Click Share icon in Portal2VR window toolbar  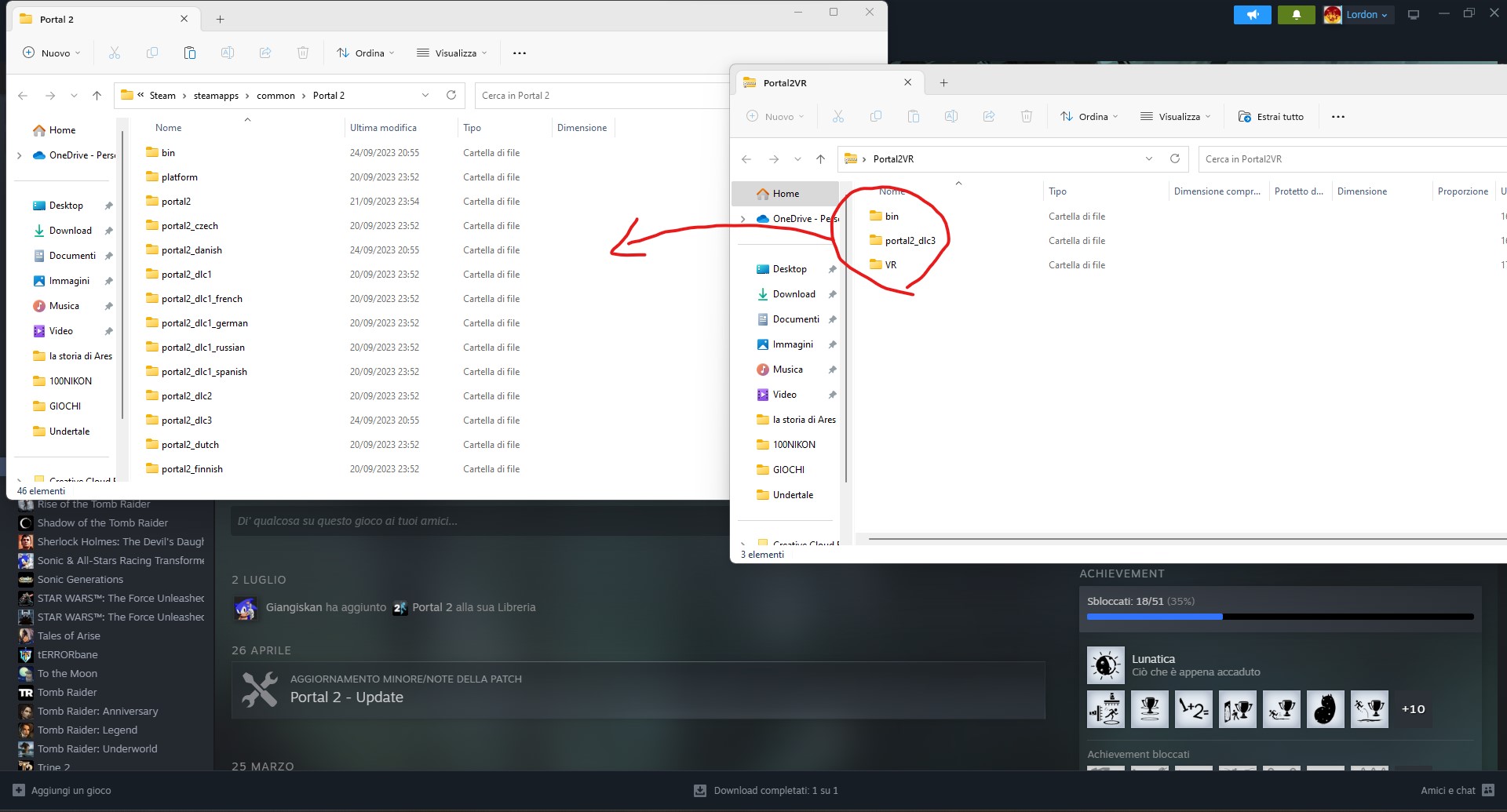989,116
